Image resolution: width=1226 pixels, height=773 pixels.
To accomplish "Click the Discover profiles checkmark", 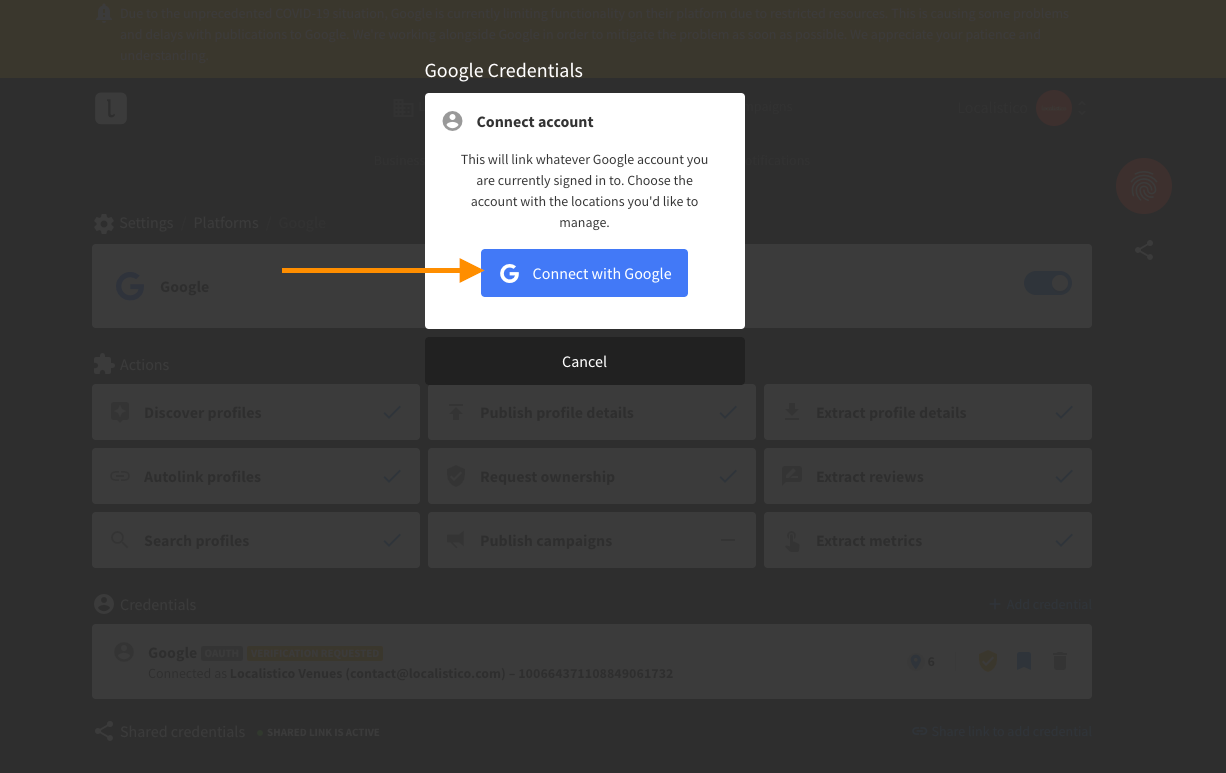I will tap(392, 412).
